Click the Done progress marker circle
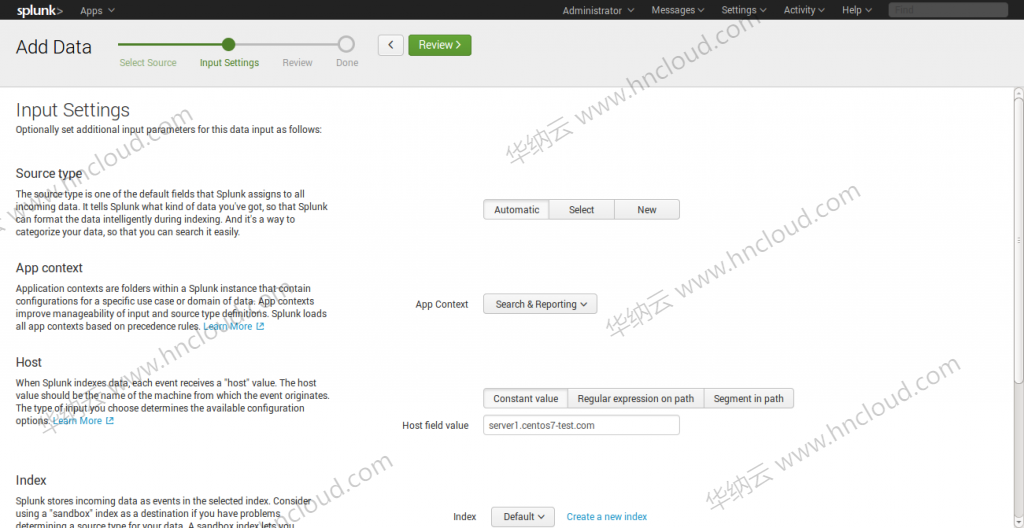Screen dimensions: 1024x528 (x=346, y=44)
